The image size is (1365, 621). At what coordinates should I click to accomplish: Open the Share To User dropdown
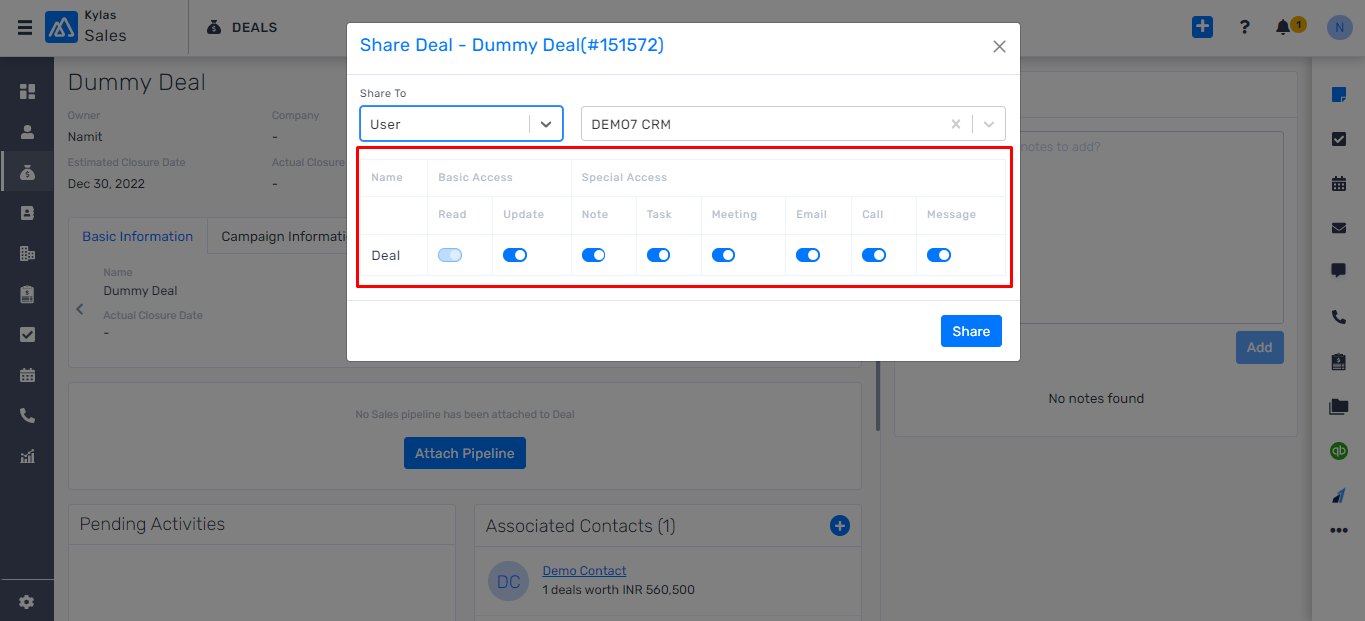pyautogui.click(x=461, y=124)
